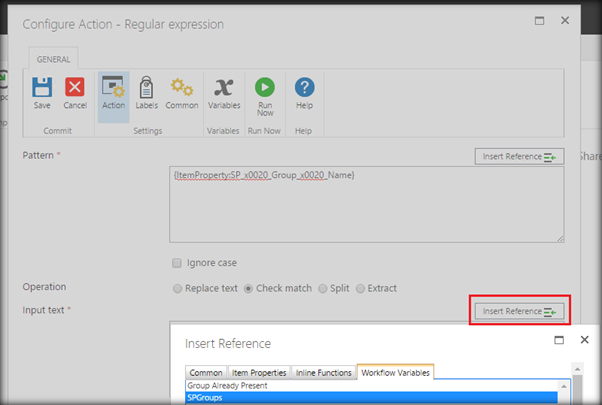
Task: Select the Extract operation
Action: click(x=360, y=288)
